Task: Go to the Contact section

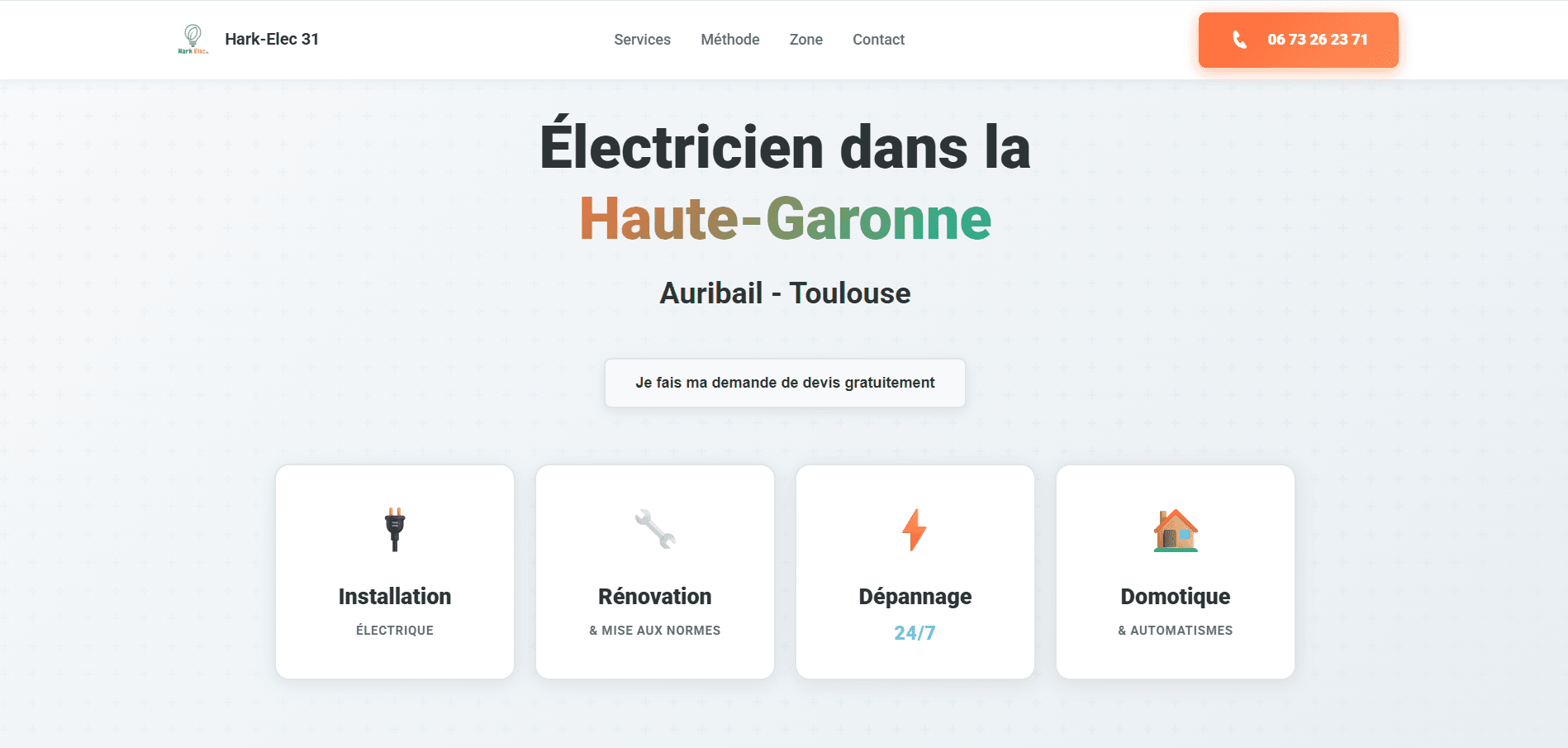Action: (878, 39)
